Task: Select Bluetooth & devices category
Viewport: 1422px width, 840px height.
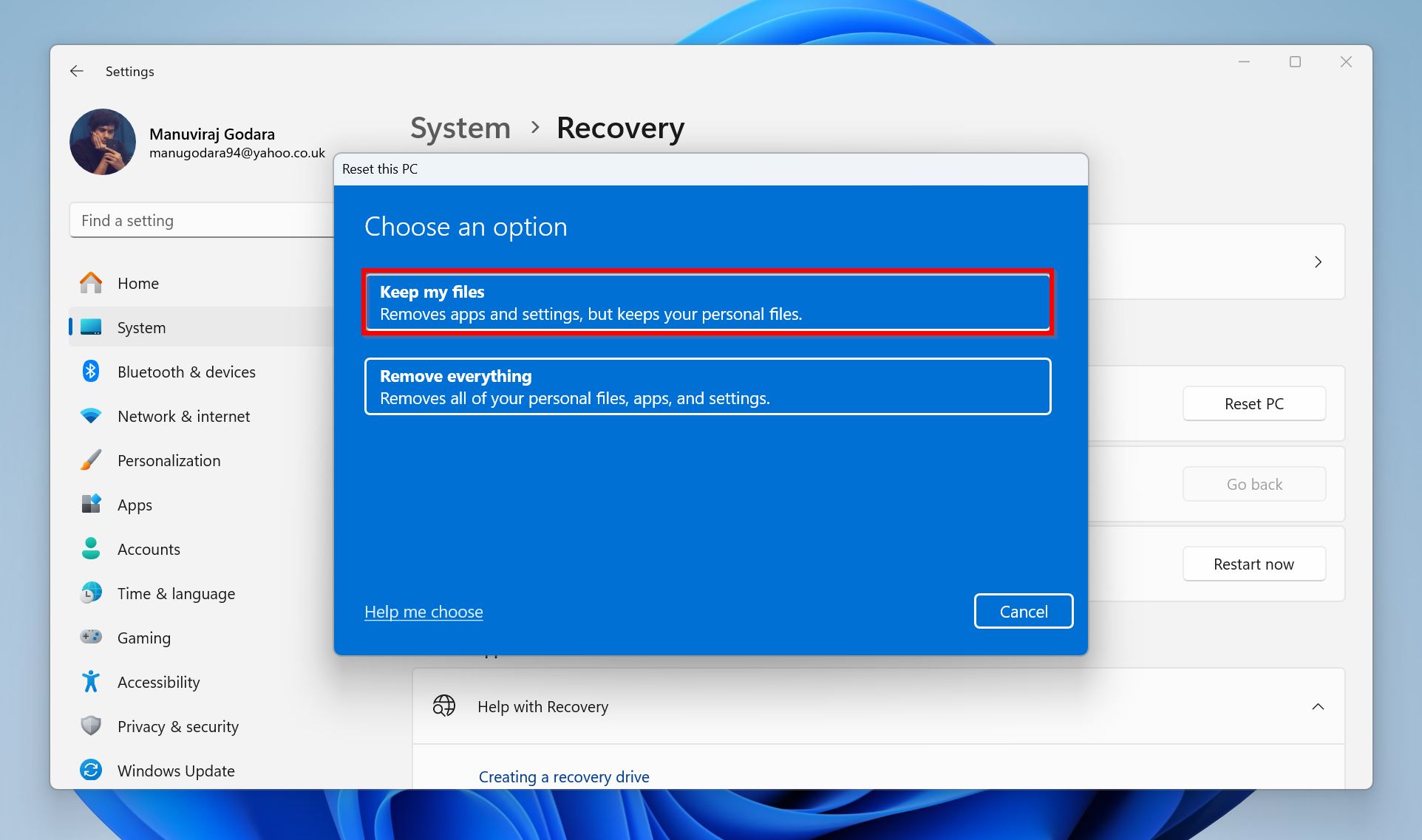Action: coord(186,372)
